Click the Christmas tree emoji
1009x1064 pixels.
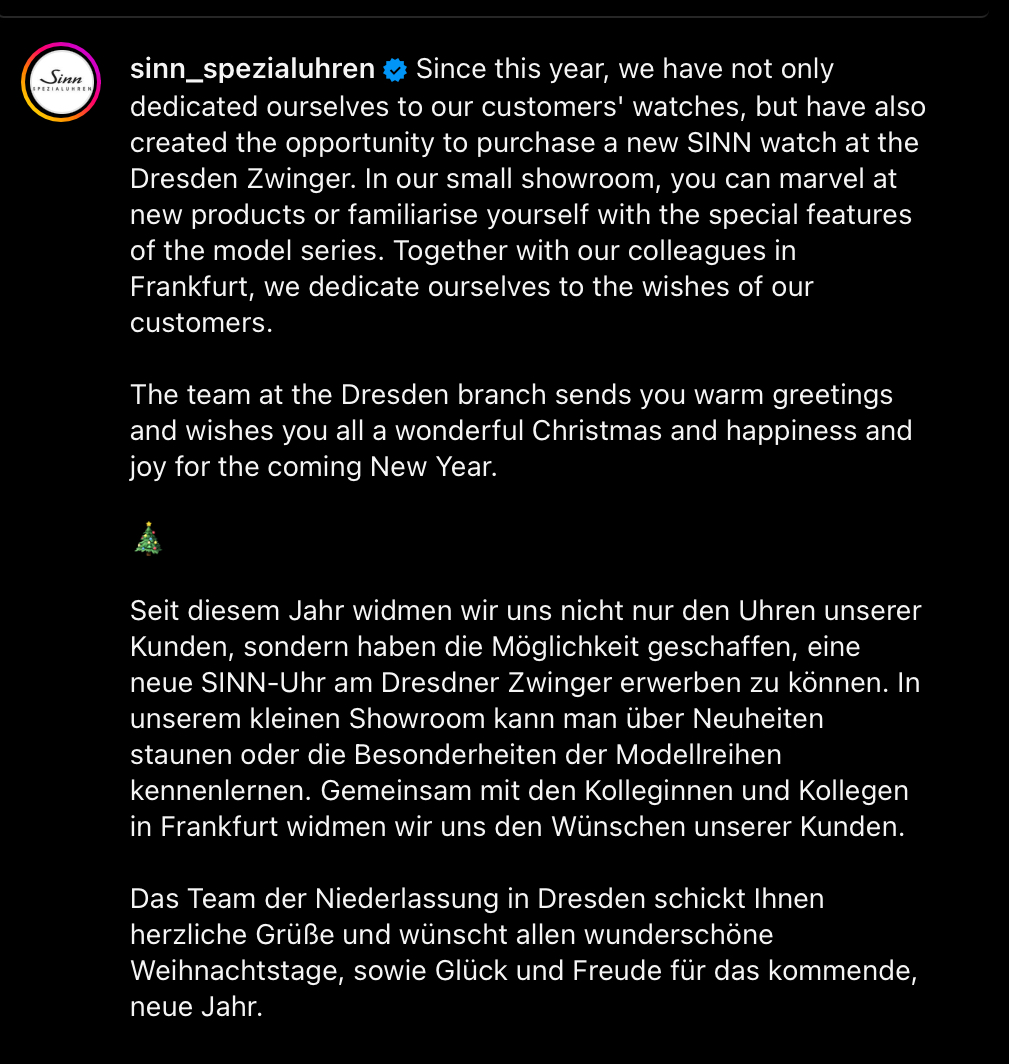[148, 539]
